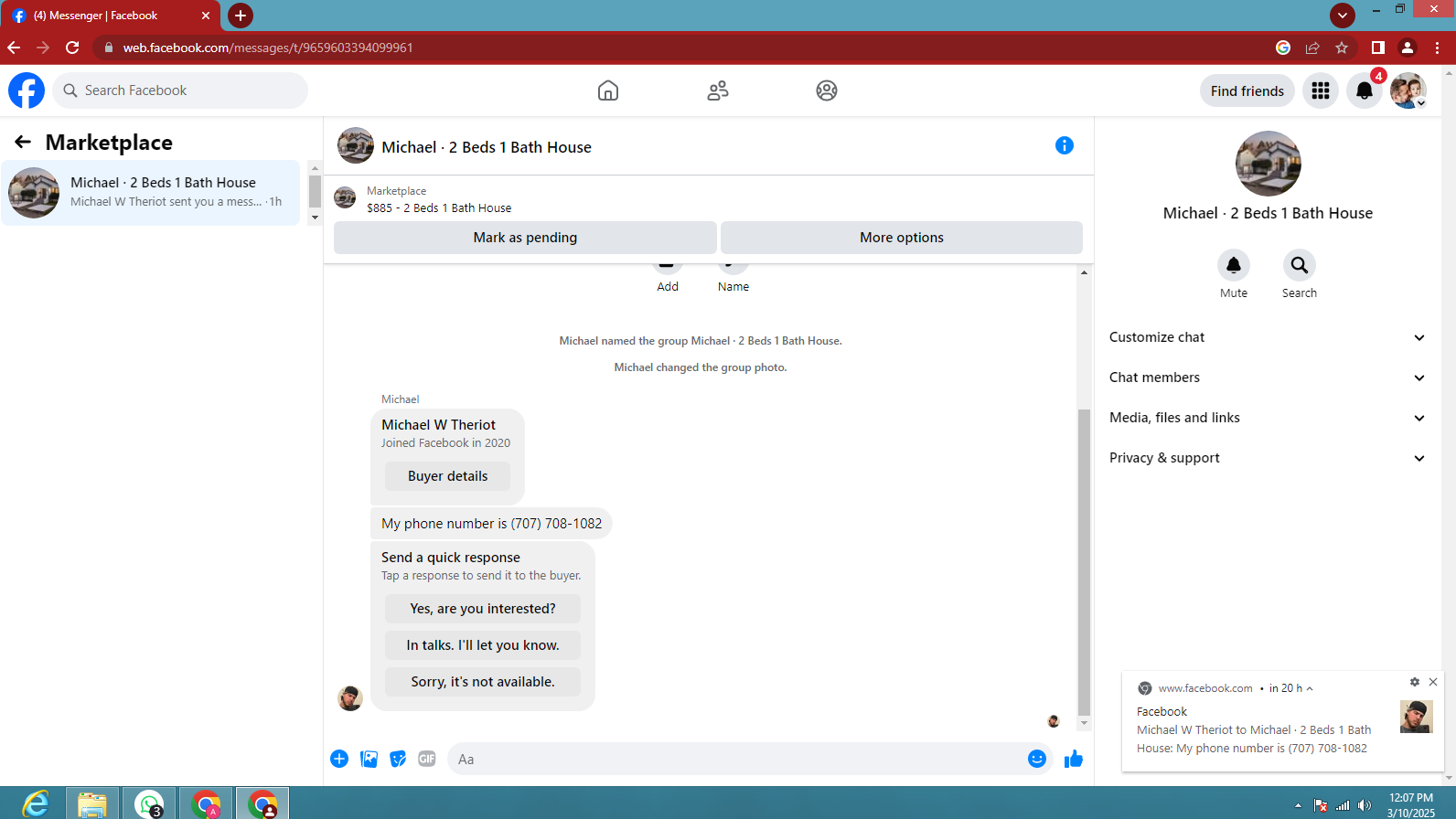
Task: Close the Facebook notification popup
Action: coord(1433,682)
